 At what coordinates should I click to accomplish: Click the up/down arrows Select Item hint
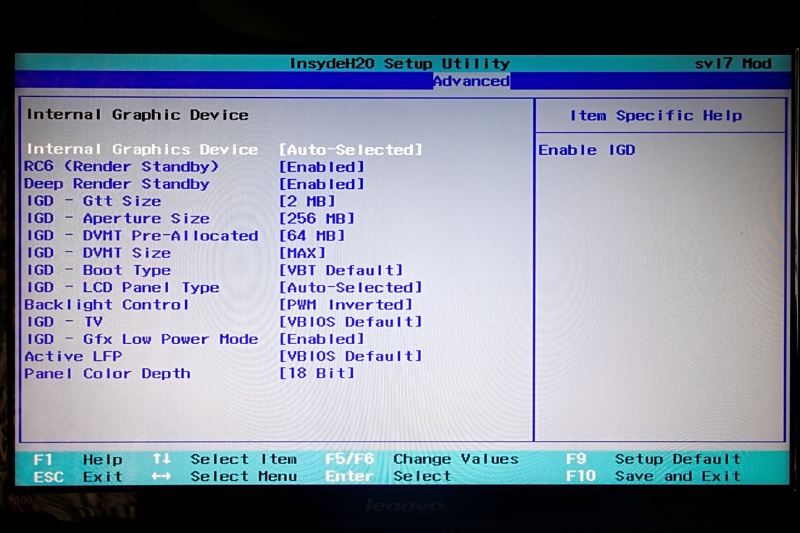[224, 459]
